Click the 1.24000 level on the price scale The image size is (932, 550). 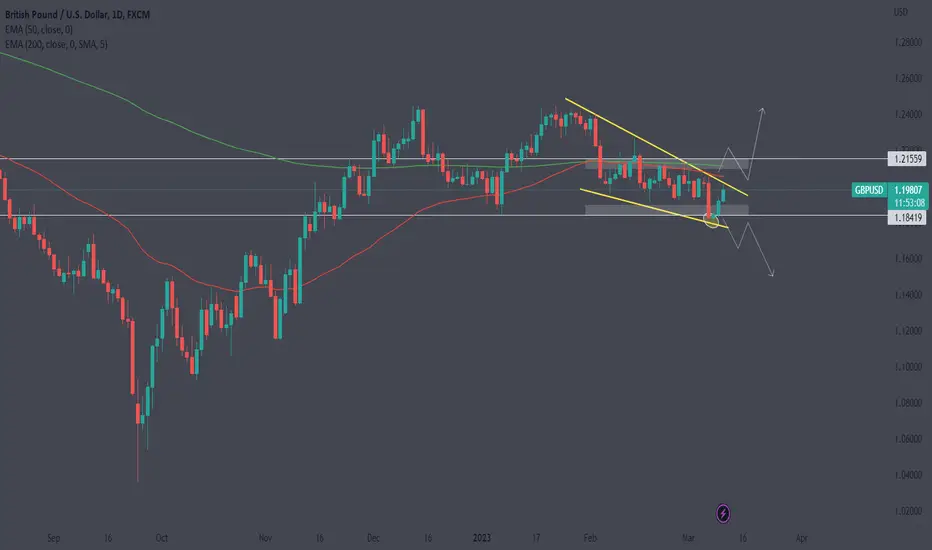coord(908,114)
